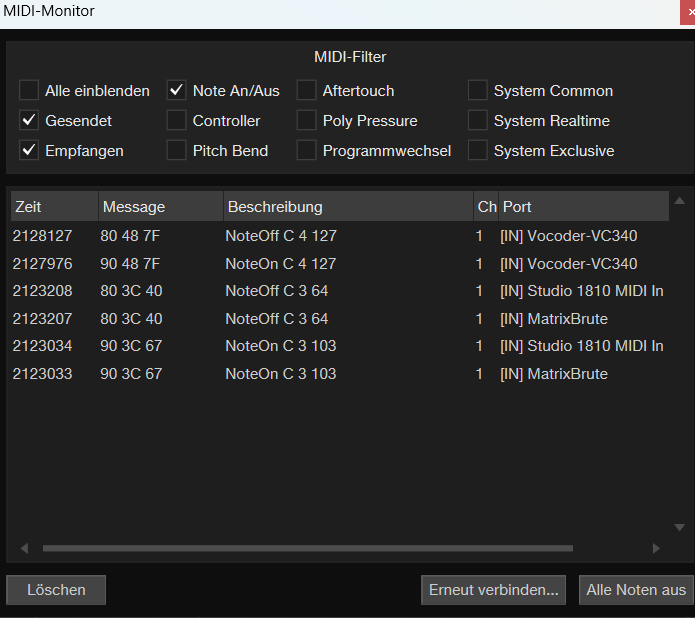Screen dimensions: 695x618
Task: Uncheck the Gesendet filter
Action: (x=29, y=121)
